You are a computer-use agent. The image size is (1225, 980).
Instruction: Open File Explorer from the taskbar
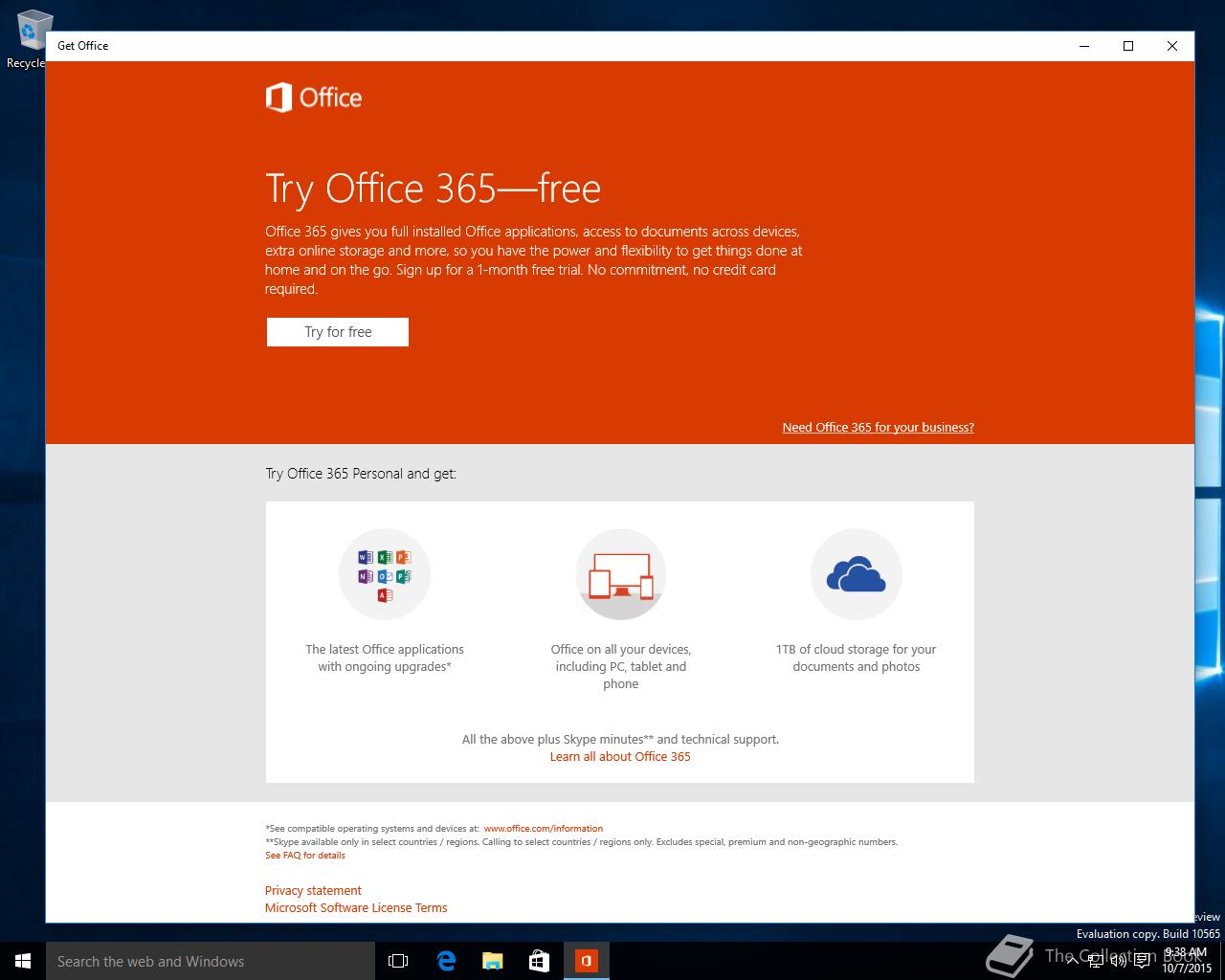(493, 961)
